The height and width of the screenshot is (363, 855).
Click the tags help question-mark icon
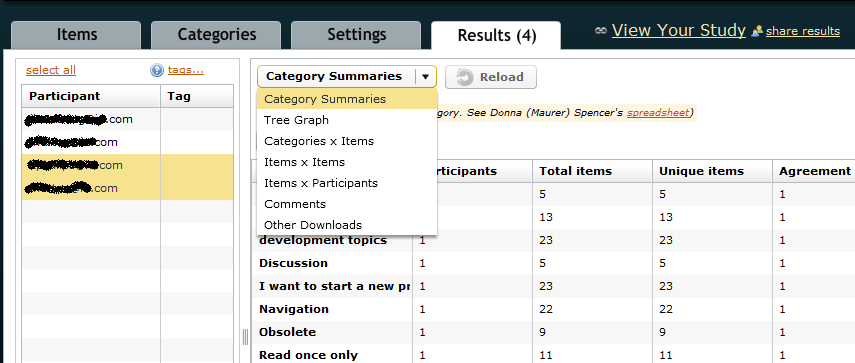pyautogui.click(x=157, y=70)
